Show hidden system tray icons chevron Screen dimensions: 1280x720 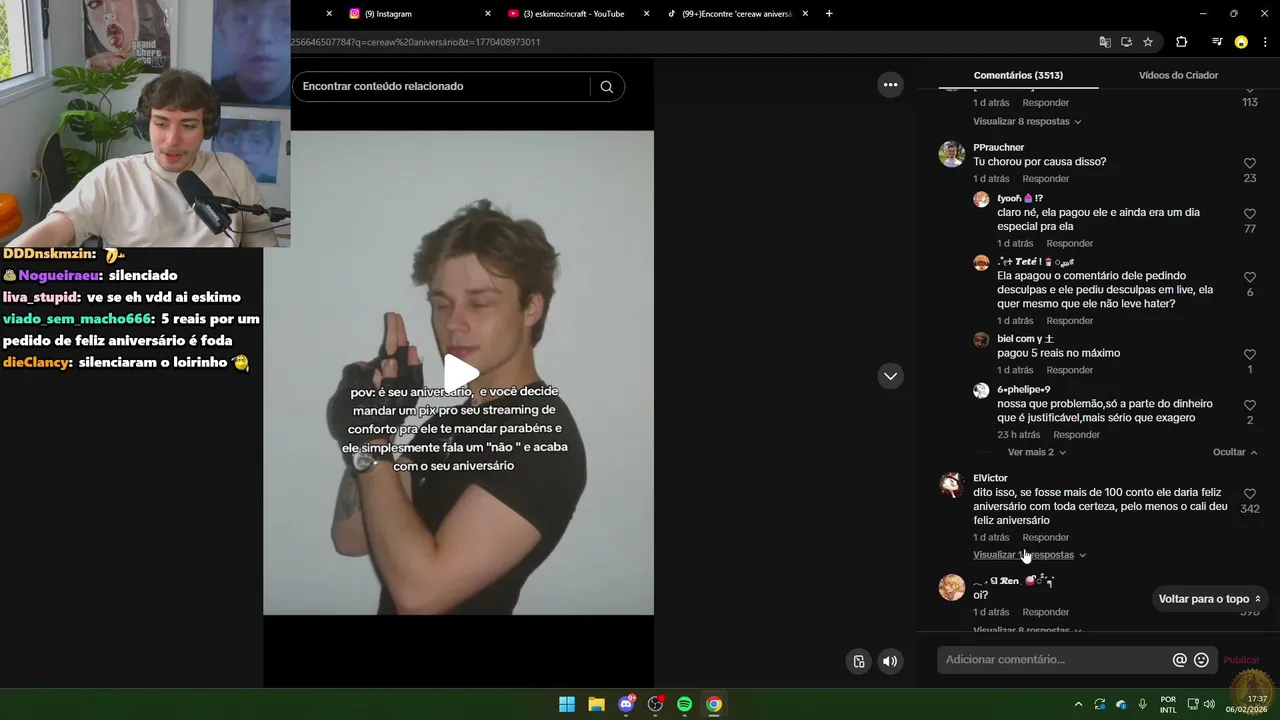1078,704
